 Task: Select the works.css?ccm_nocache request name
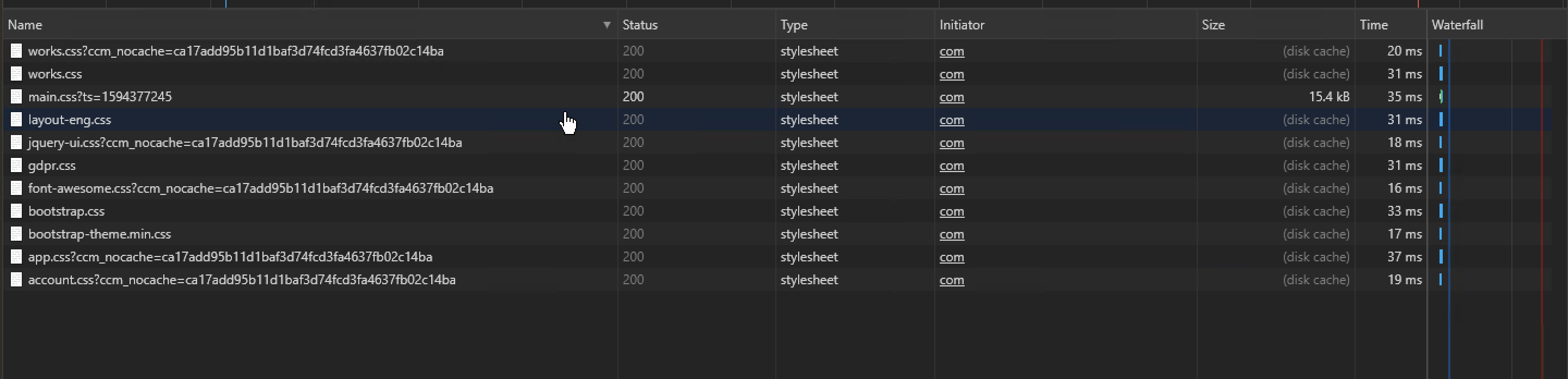pos(236,51)
